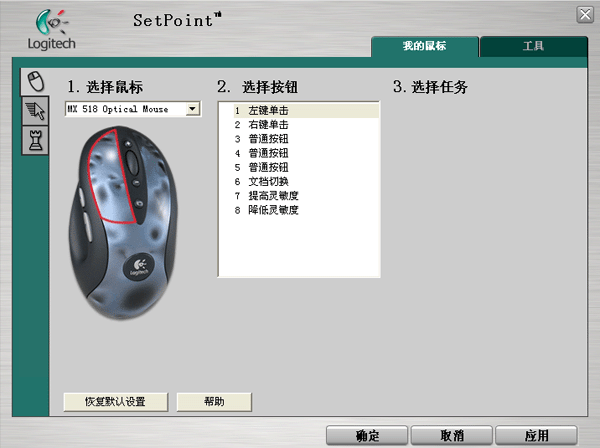Viewport: 600px width, 448px height.
Task: Close the SetPoint window
Action: 585,15
